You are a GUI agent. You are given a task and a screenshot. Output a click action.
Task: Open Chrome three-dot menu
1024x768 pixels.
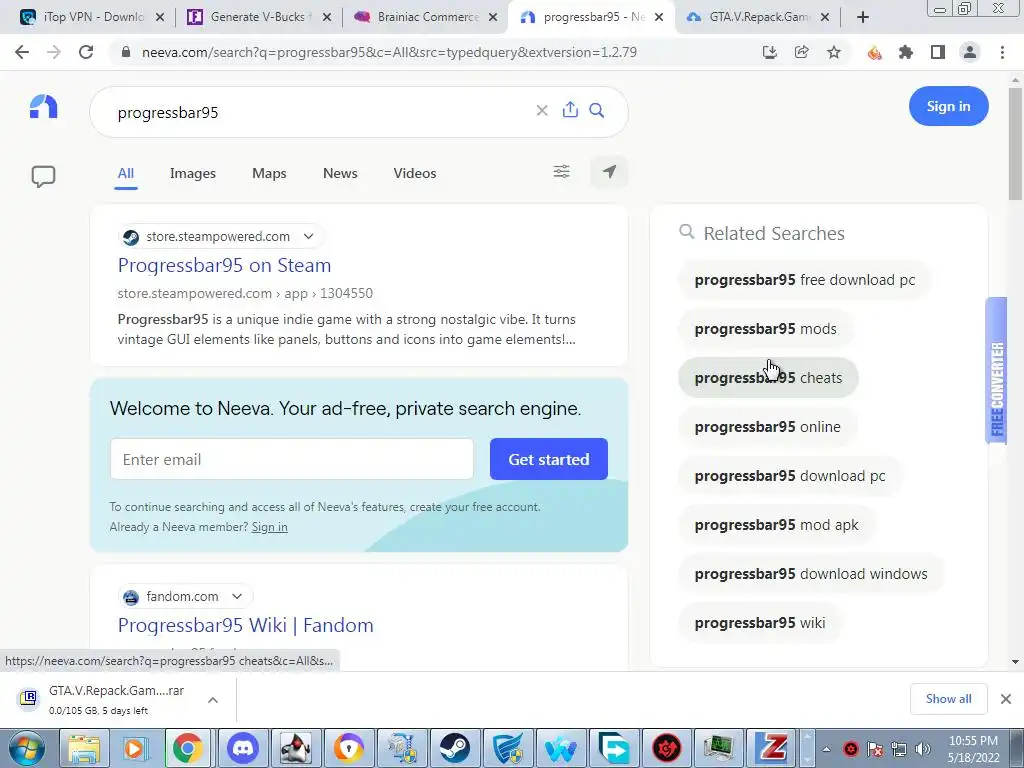click(x=1002, y=52)
